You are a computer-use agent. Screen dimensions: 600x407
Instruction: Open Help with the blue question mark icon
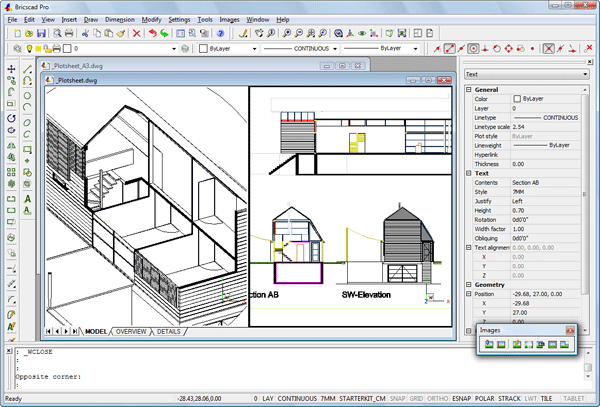pos(220,34)
